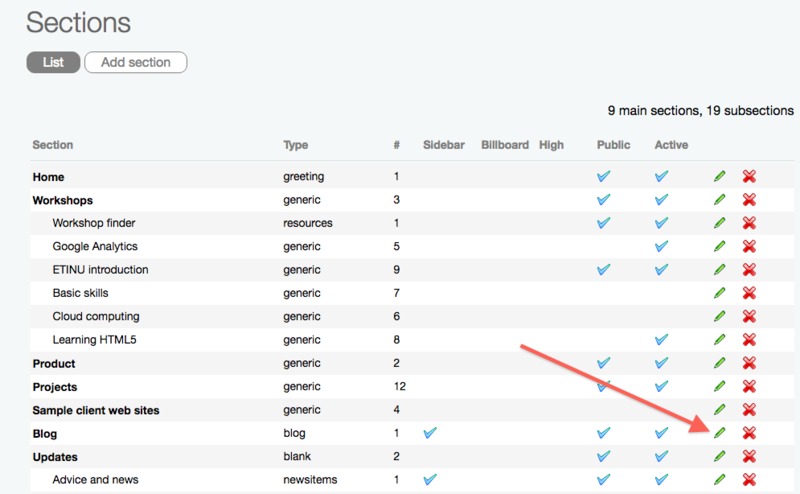Toggle Active checkmark for Learning HTML5
Image resolution: width=800 pixels, height=494 pixels.
(x=661, y=340)
